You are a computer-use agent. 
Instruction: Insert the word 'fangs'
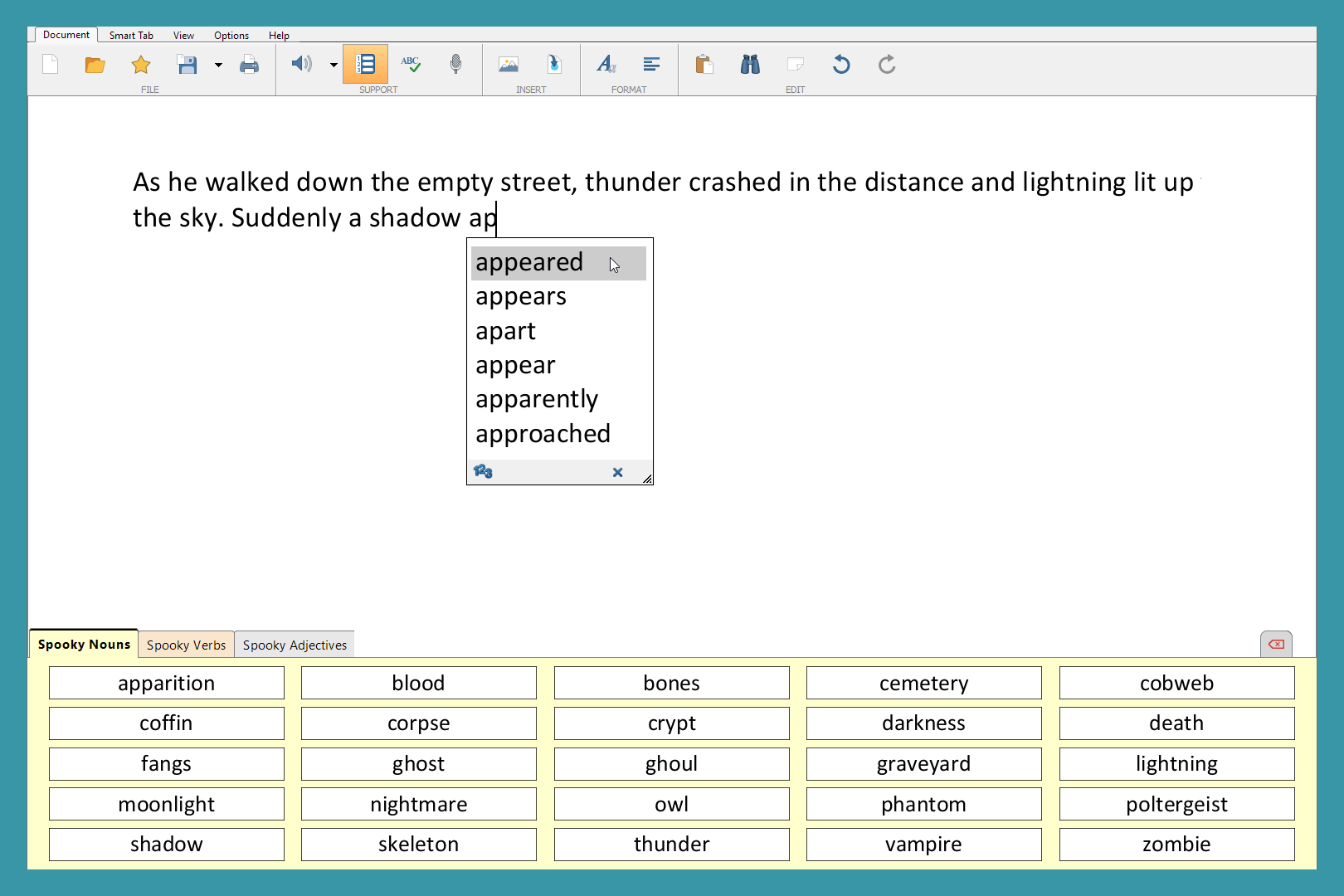[166, 763]
